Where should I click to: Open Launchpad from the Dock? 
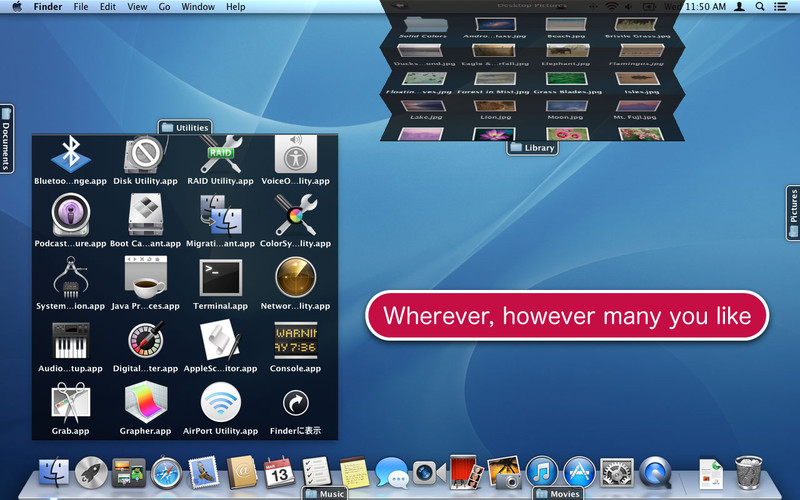tap(91, 472)
